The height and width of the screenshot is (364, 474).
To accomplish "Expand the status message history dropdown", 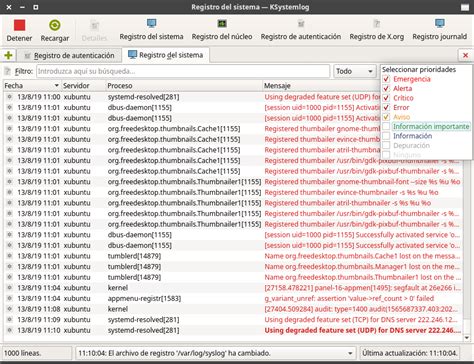I will tap(350, 353).
